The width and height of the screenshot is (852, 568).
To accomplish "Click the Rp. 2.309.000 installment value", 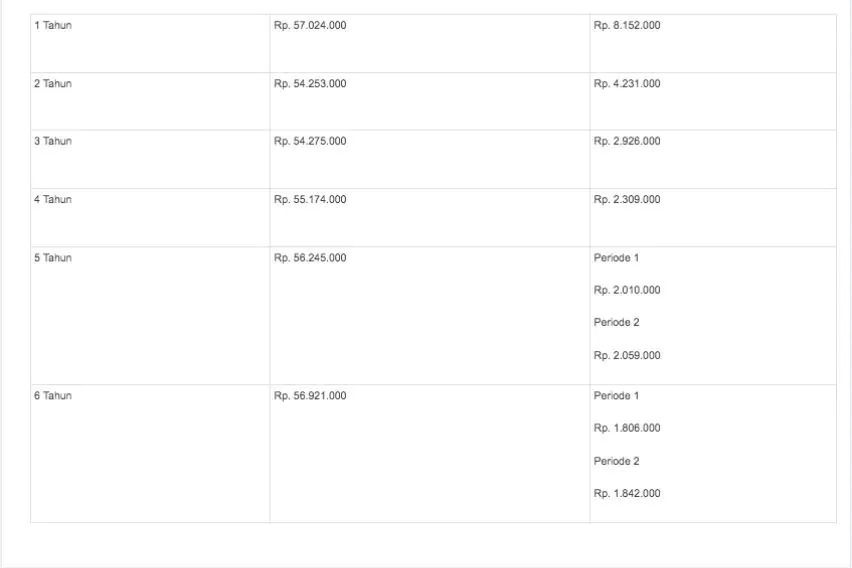I will click(627, 200).
